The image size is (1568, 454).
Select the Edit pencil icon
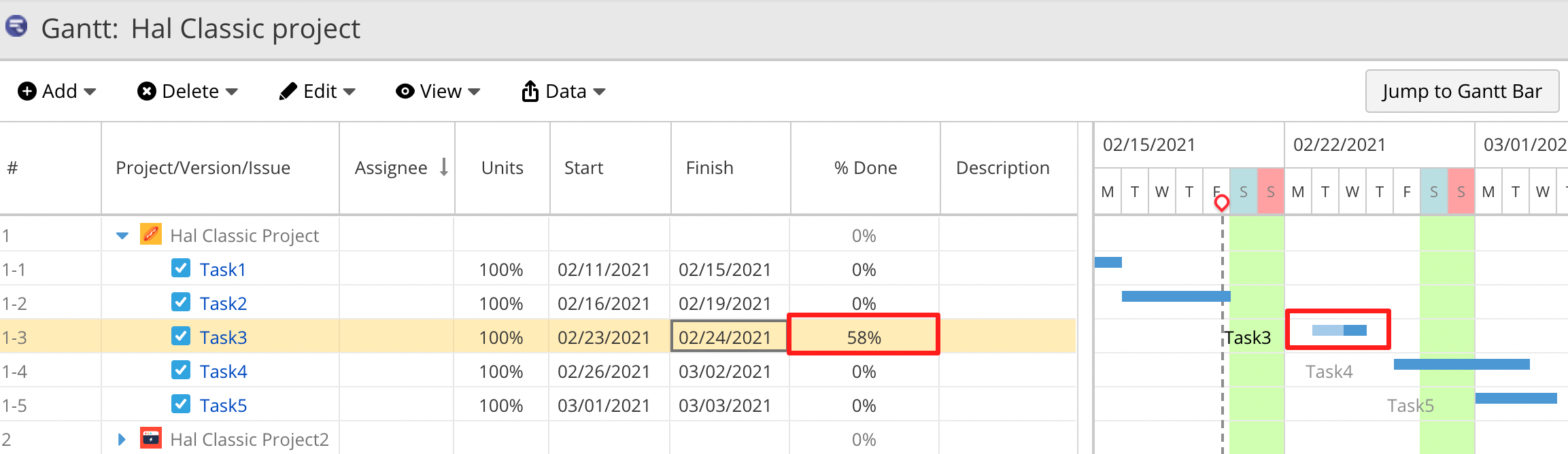click(x=289, y=90)
